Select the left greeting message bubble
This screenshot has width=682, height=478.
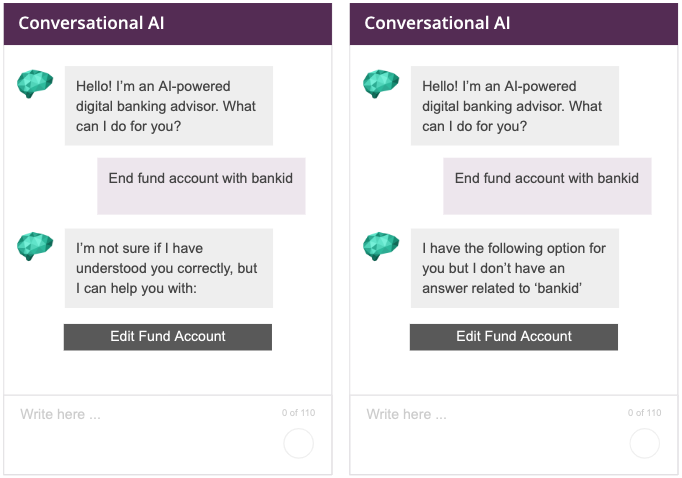(x=169, y=106)
